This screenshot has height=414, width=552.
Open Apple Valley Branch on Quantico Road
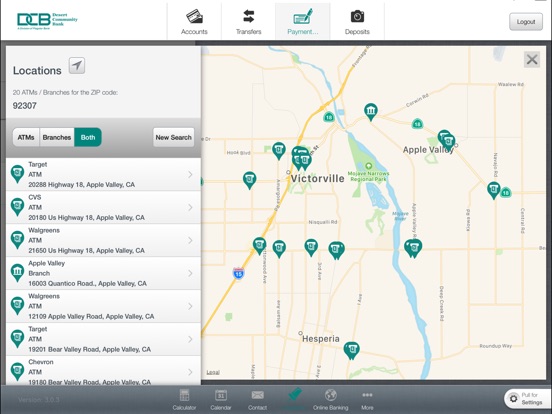coord(104,273)
